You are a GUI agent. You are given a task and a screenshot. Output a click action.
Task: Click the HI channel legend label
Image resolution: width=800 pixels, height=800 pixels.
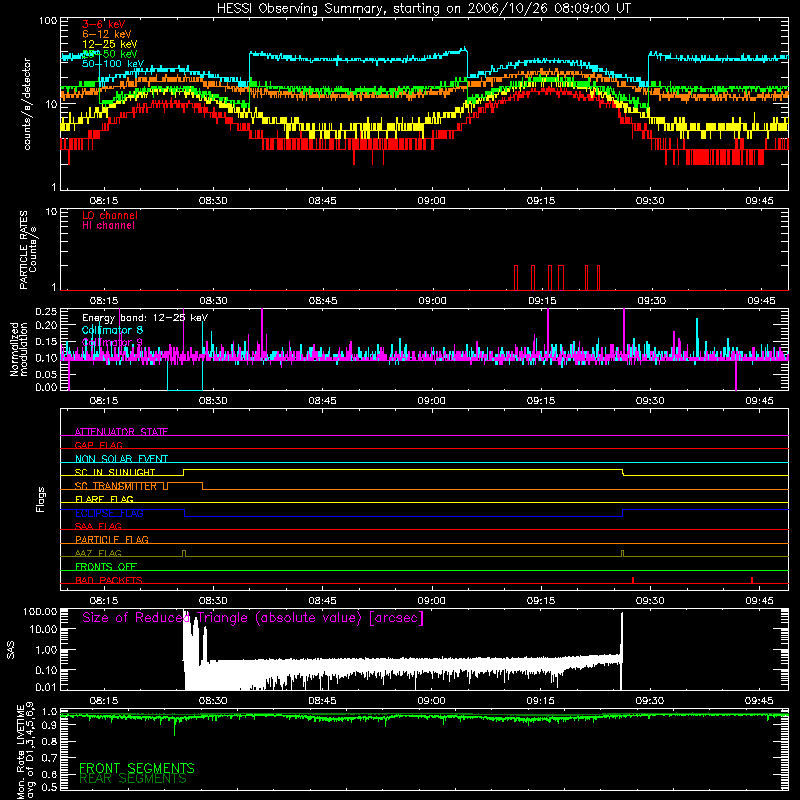pos(108,226)
